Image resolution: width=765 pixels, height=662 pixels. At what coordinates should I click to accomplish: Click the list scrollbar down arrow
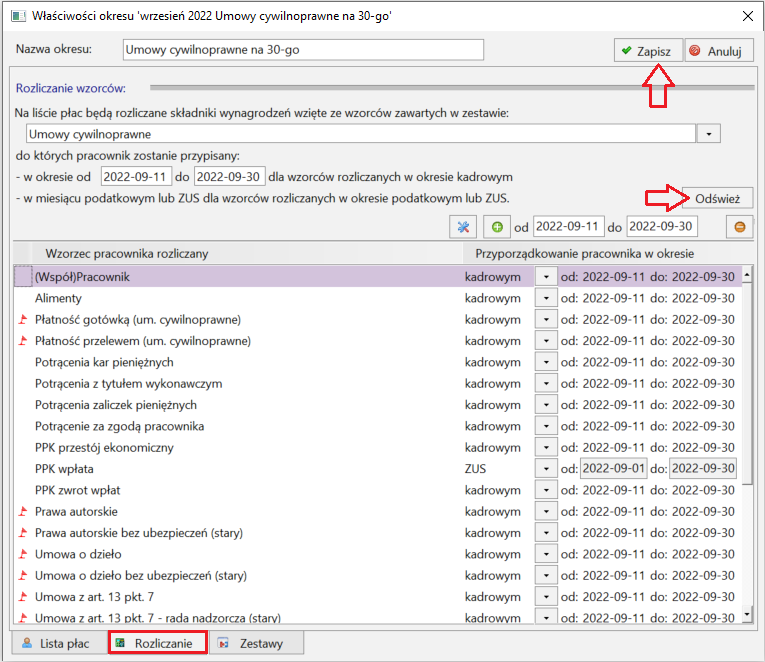[x=747, y=614]
